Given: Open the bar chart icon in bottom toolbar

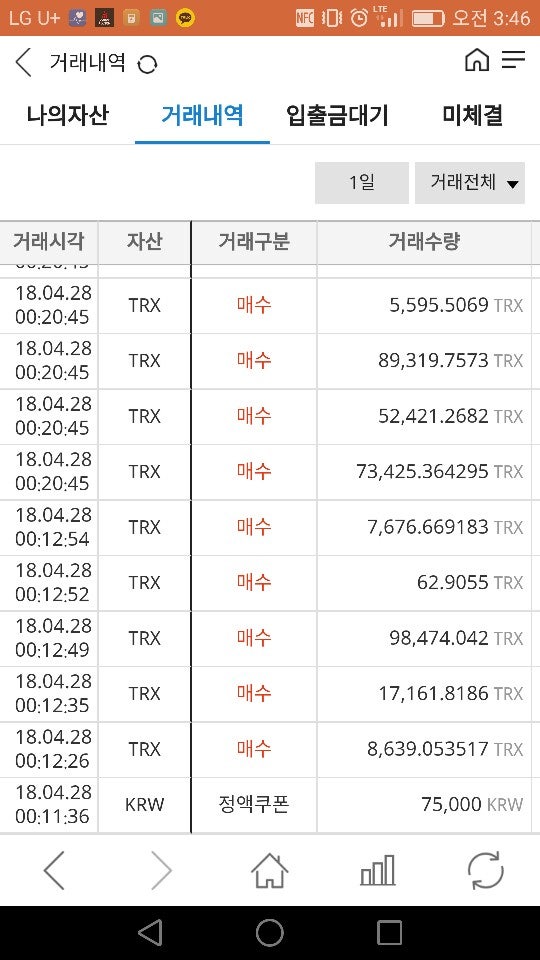Looking at the screenshot, I should click(377, 870).
